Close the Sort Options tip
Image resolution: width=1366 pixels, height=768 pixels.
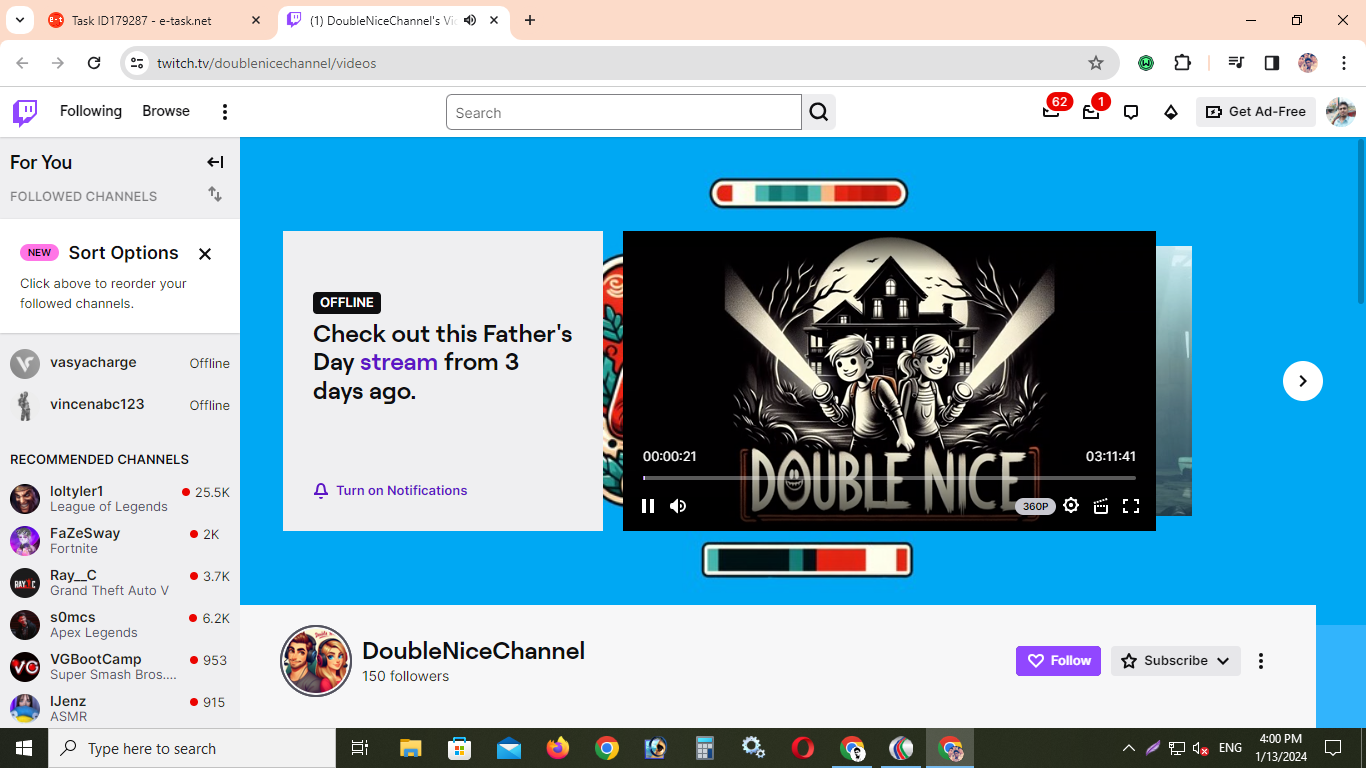pos(205,254)
